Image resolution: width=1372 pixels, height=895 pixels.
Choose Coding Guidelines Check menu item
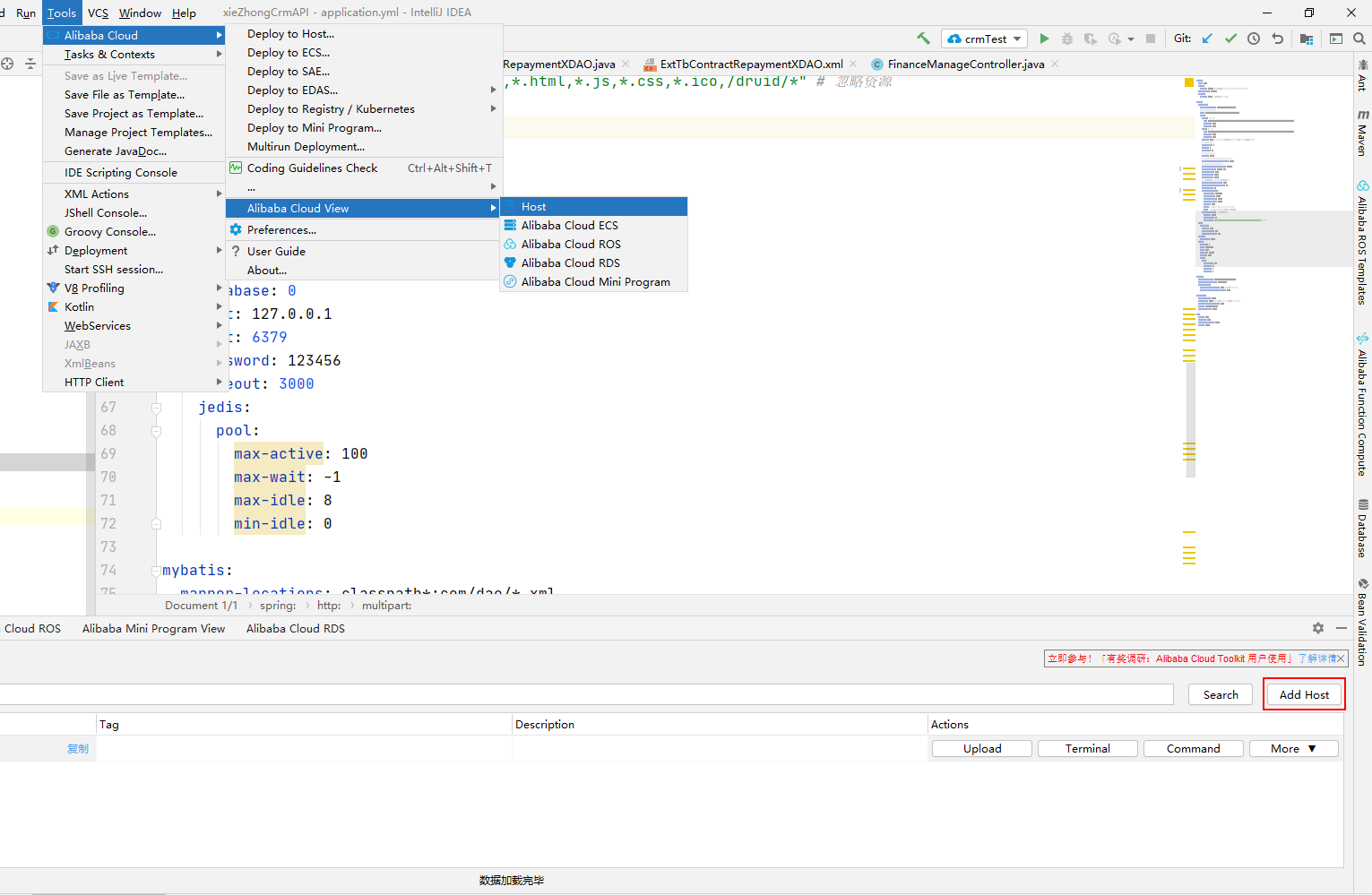tap(312, 168)
